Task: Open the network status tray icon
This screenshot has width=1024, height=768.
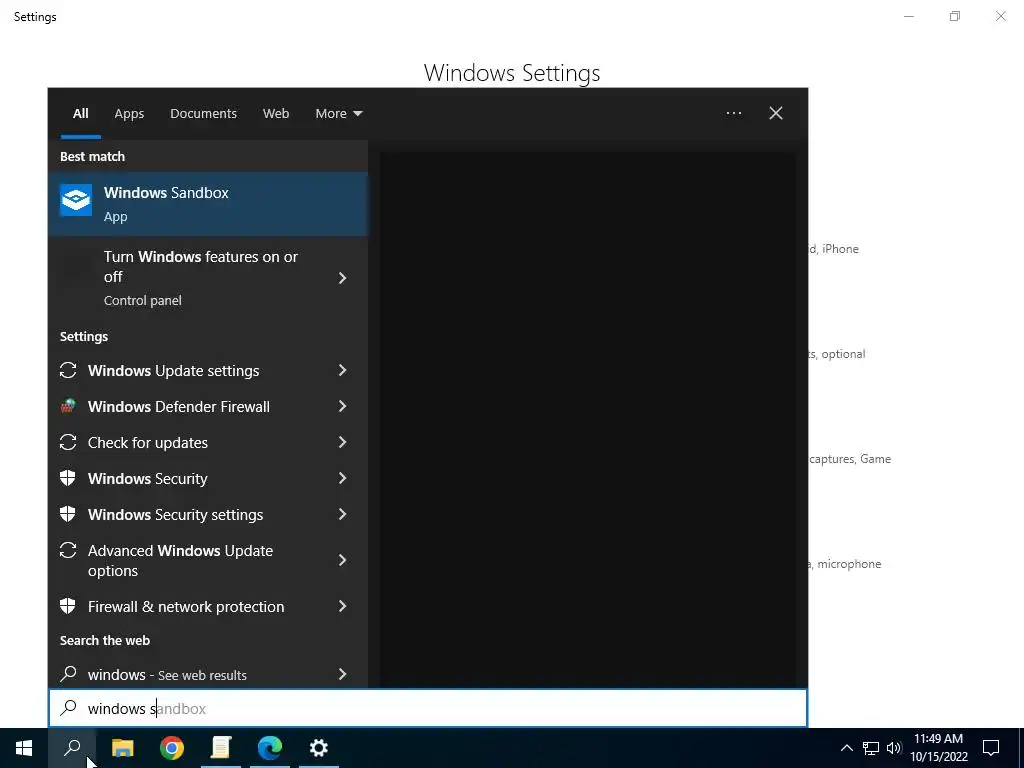Action: pyautogui.click(x=871, y=748)
